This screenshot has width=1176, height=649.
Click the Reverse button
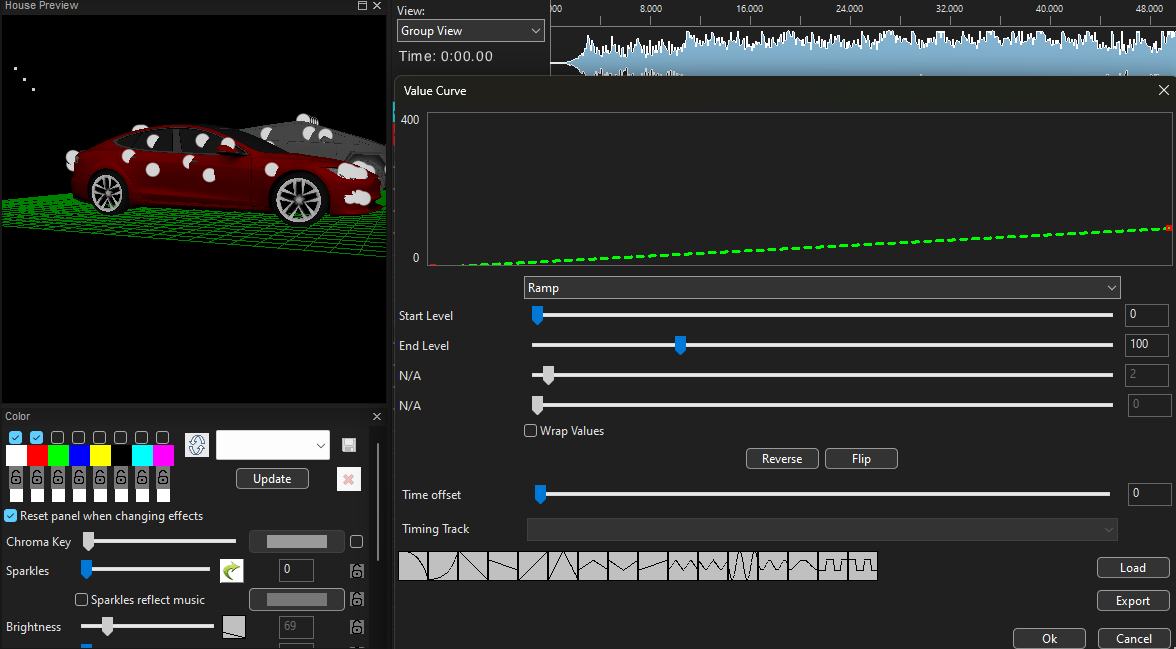[x=782, y=459]
